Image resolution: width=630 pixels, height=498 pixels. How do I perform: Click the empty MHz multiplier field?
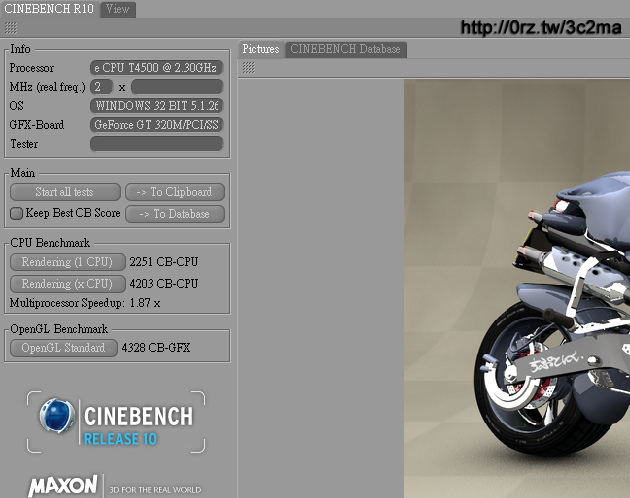(177, 87)
